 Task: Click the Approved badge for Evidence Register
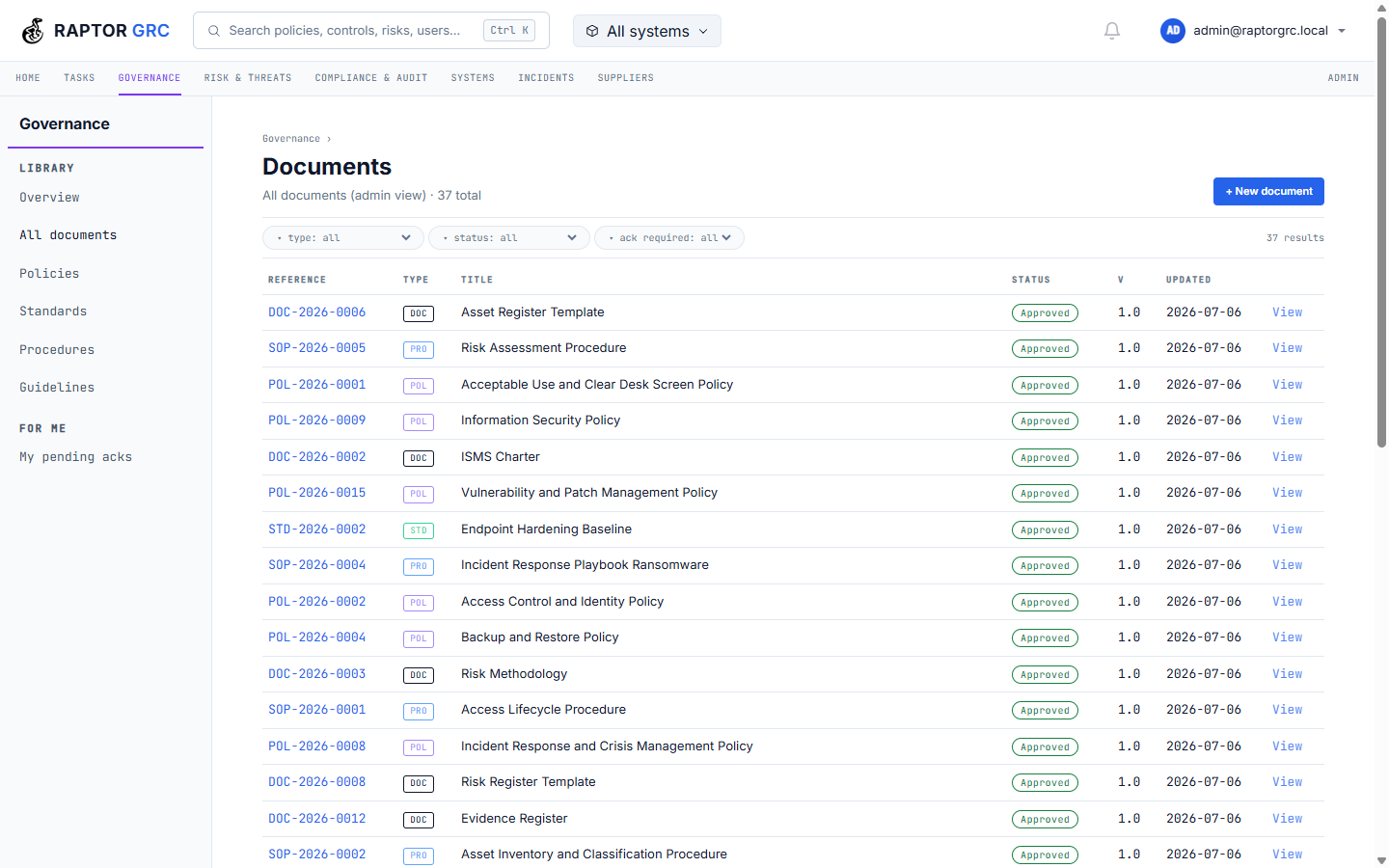1045,819
